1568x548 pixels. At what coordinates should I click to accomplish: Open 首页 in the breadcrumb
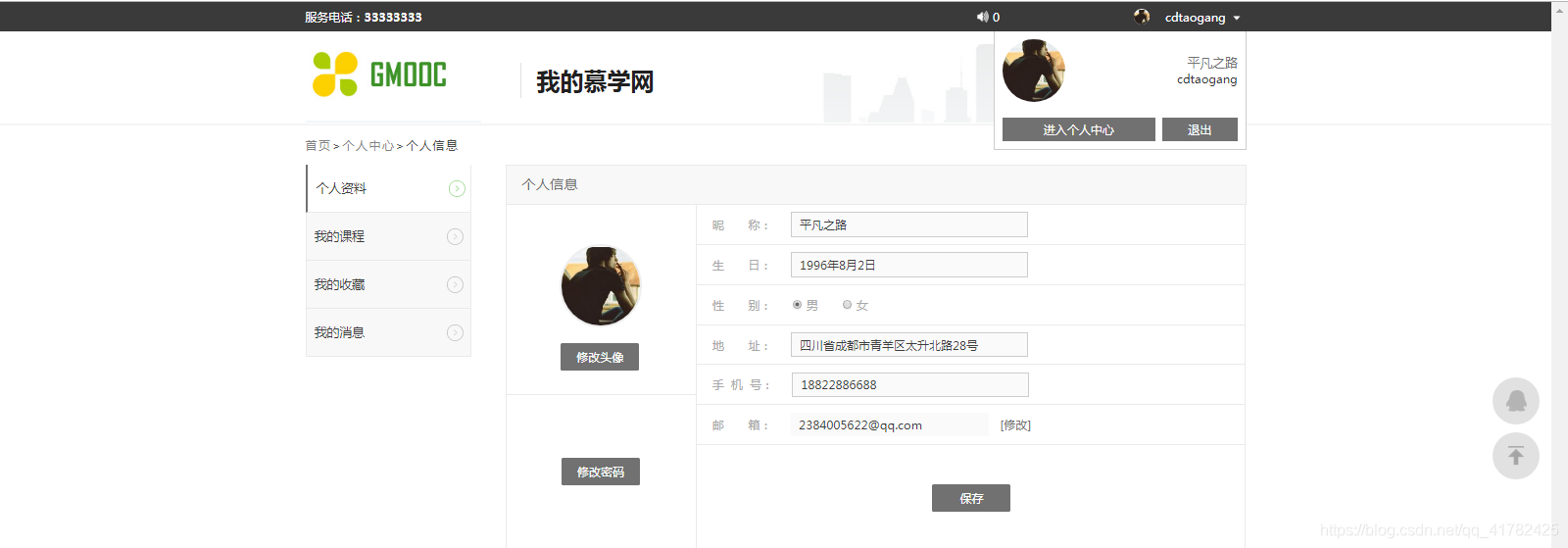pos(318,145)
